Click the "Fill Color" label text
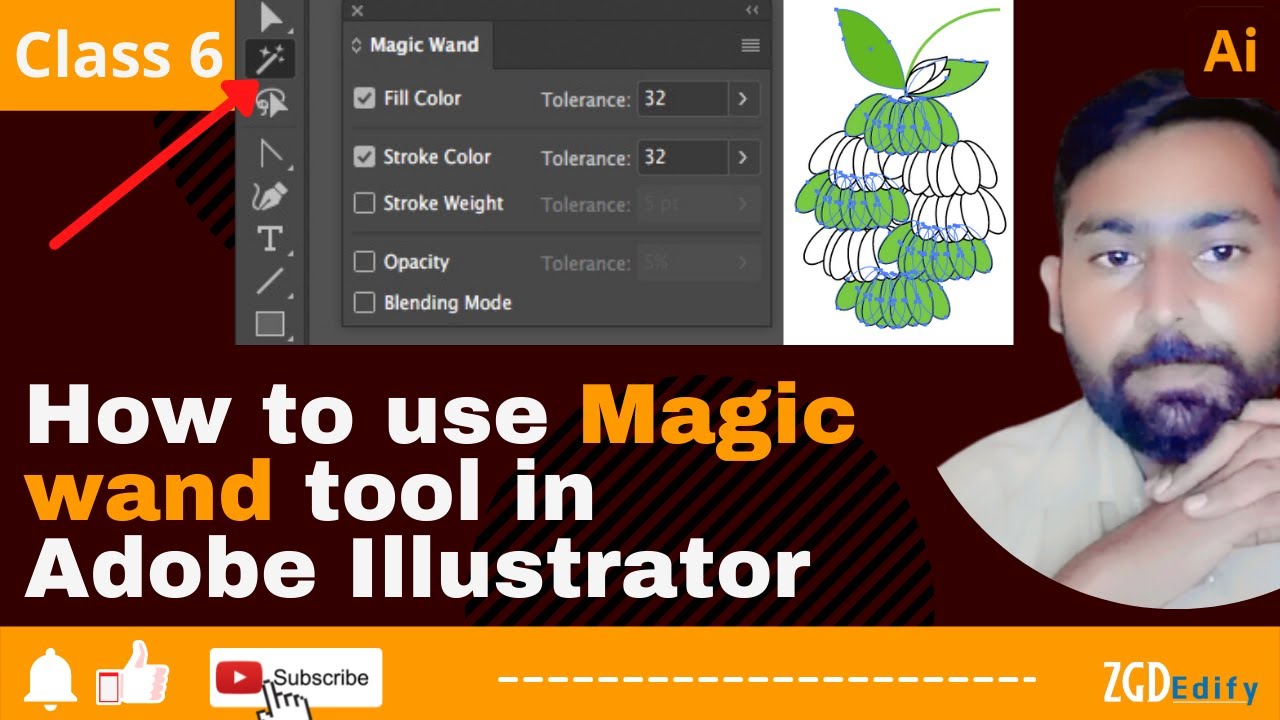Viewport: 1280px width, 720px height. (x=422, y=98)
